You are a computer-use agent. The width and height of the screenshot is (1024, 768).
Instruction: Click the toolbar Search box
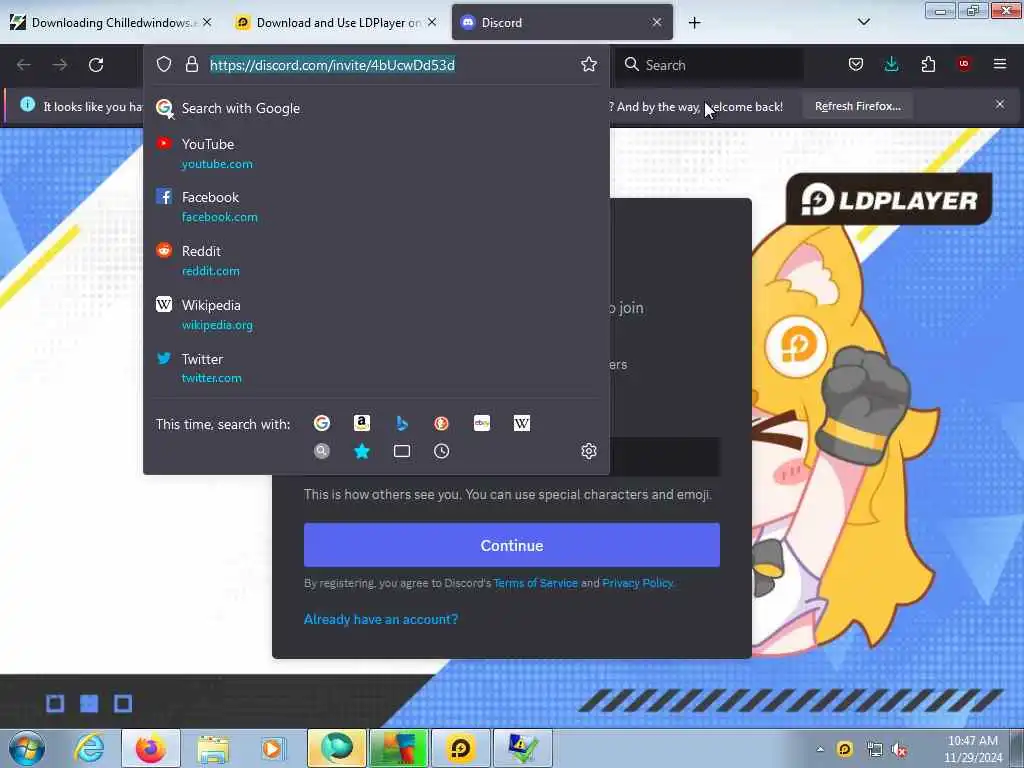[711, 65]
